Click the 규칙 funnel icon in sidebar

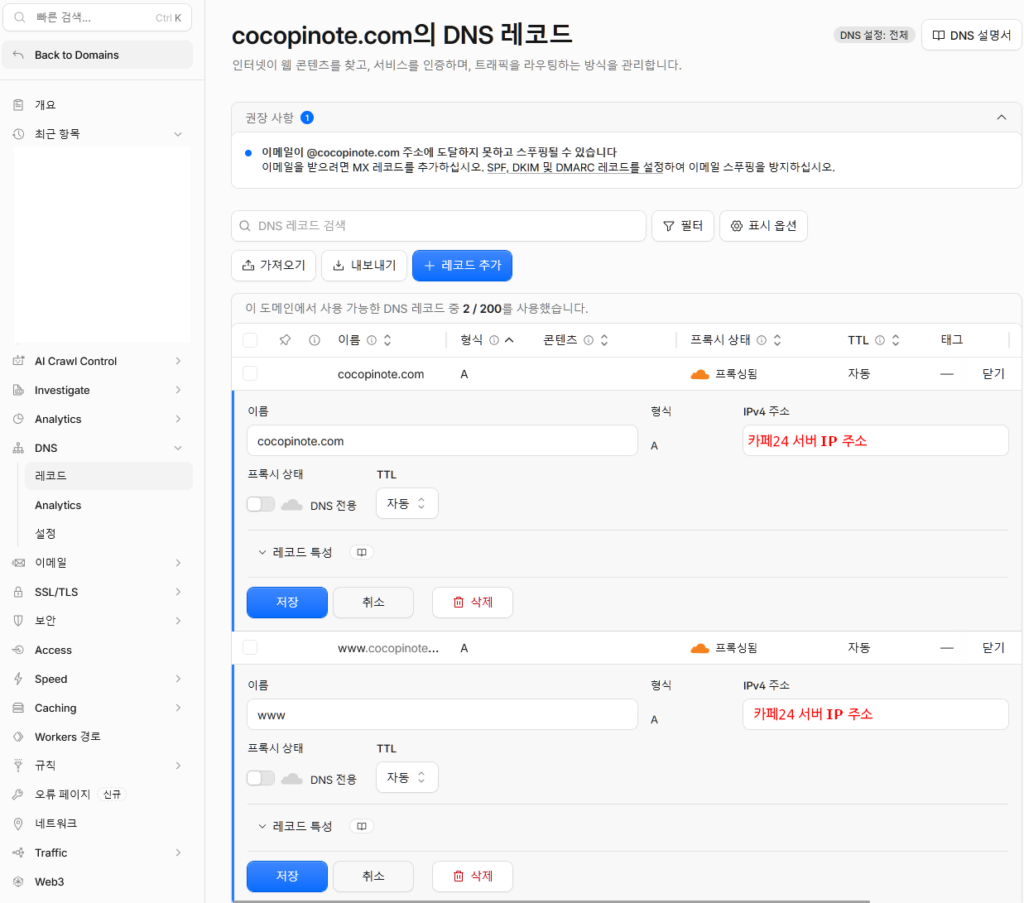point(18,765)
